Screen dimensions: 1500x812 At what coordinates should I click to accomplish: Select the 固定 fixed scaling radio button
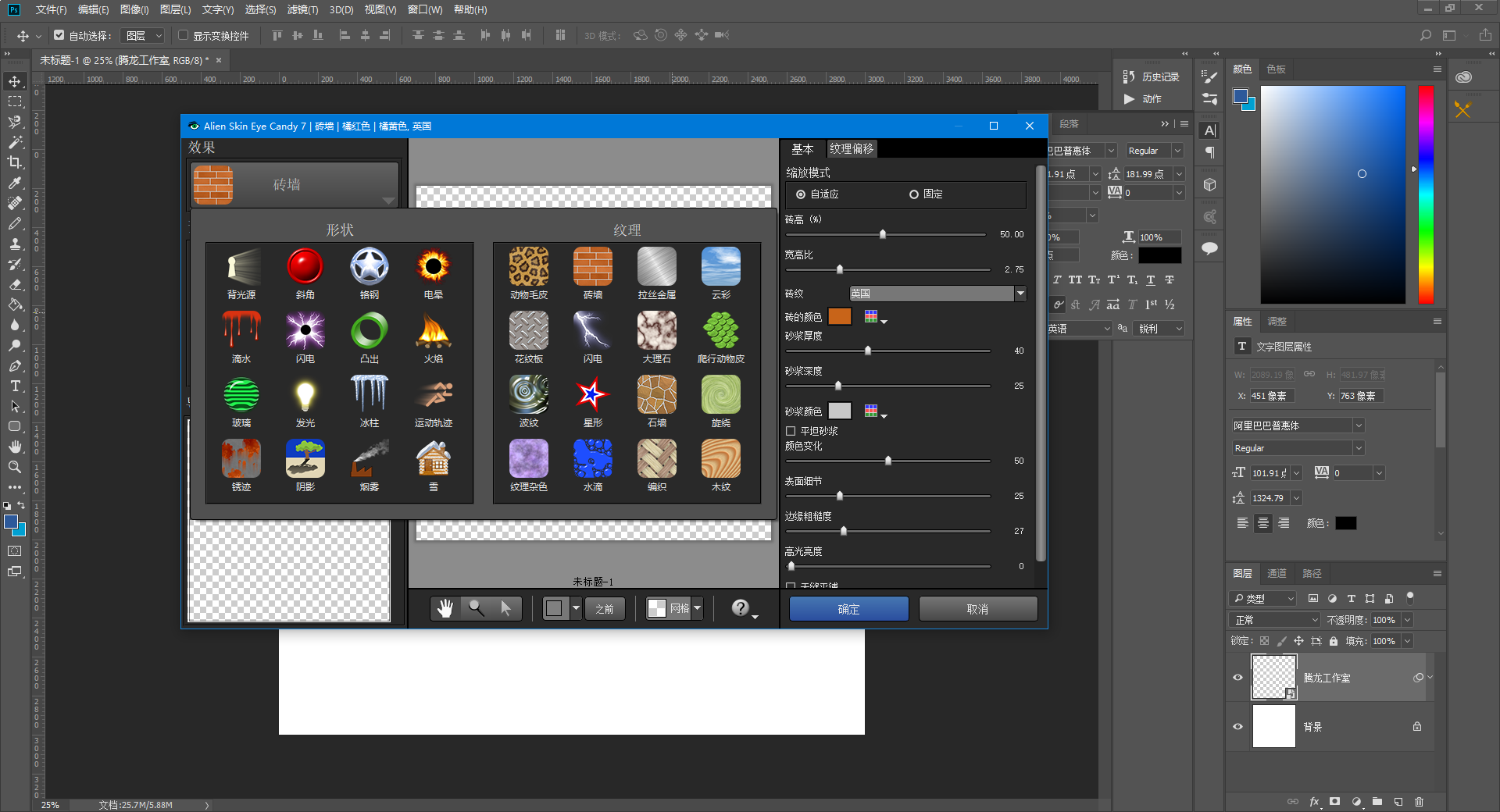(913, 194)
